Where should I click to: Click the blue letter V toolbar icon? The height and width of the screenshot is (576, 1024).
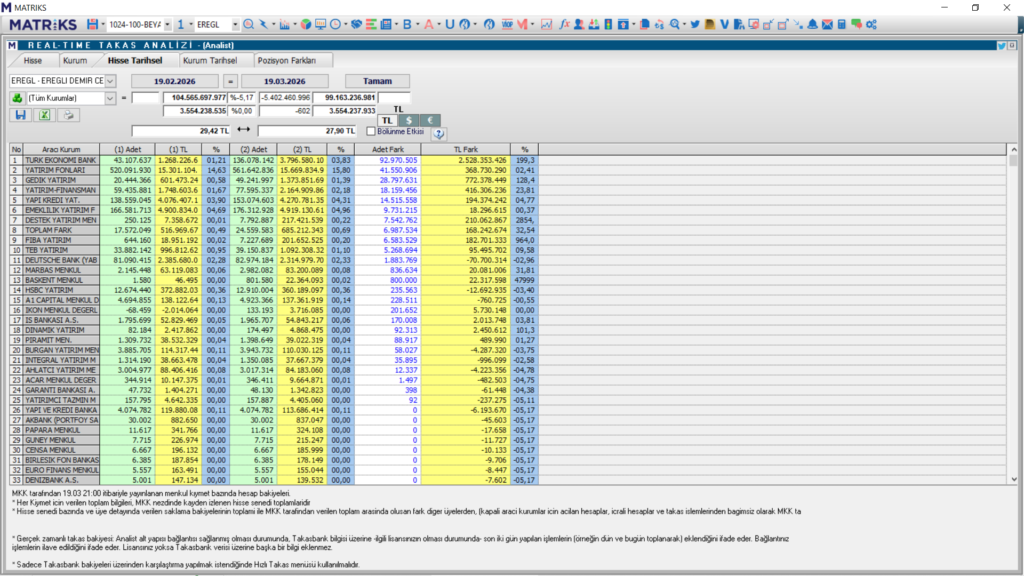(x=724, y=24)
